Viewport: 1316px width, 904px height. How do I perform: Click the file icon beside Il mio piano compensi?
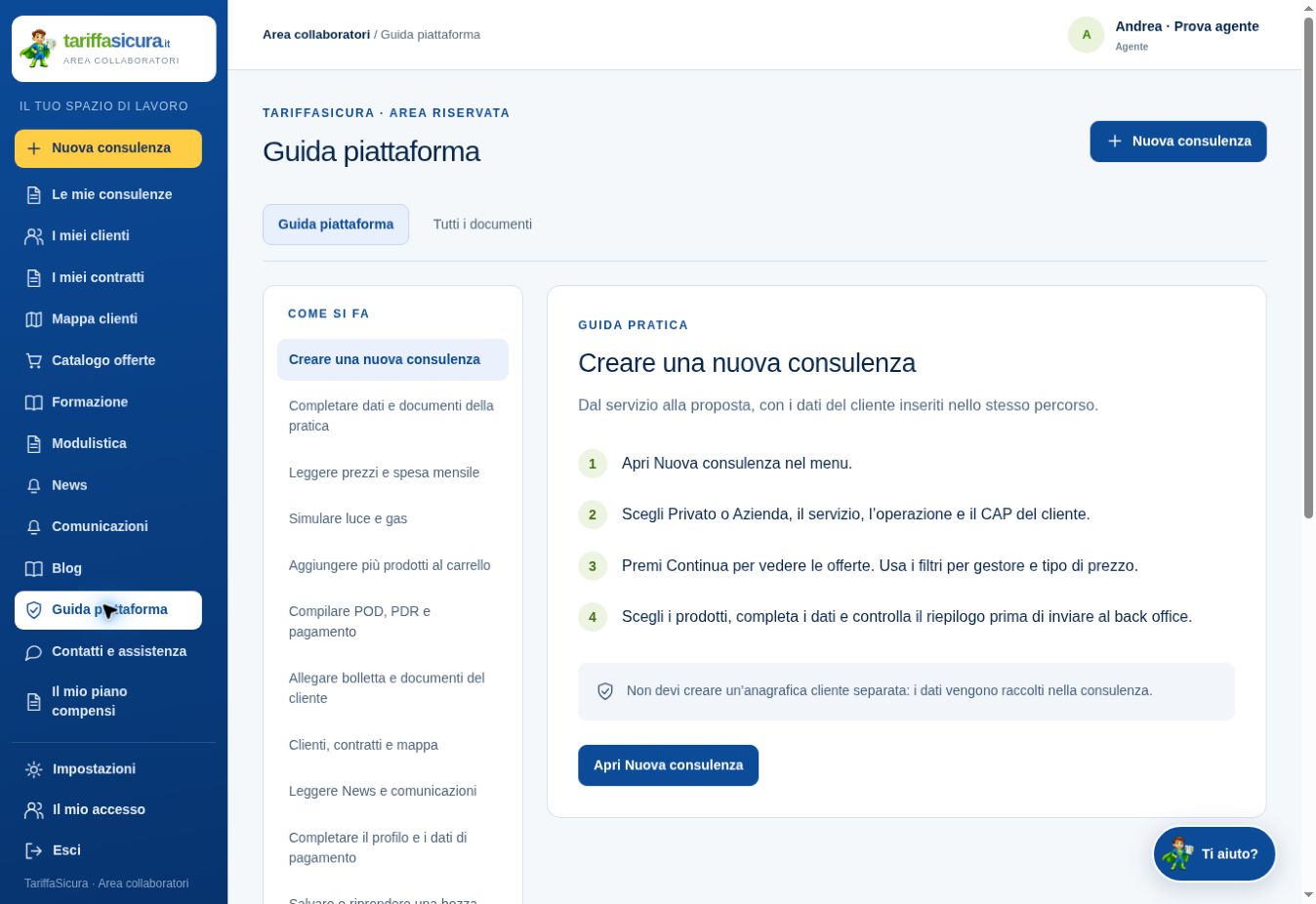pos(34,701)
